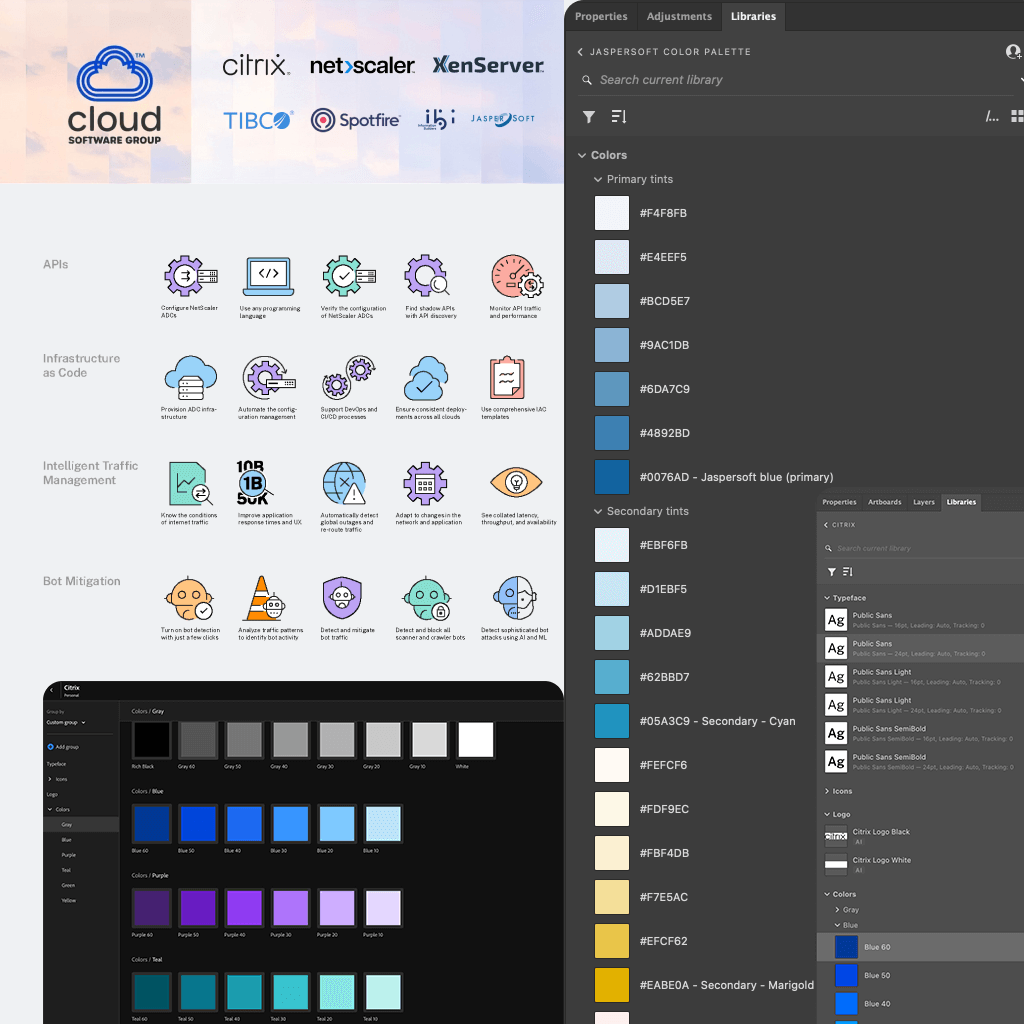
Task: Click the 'Use comprehensive IAC templates' clipboard icon
Action: tap(507, 377)
